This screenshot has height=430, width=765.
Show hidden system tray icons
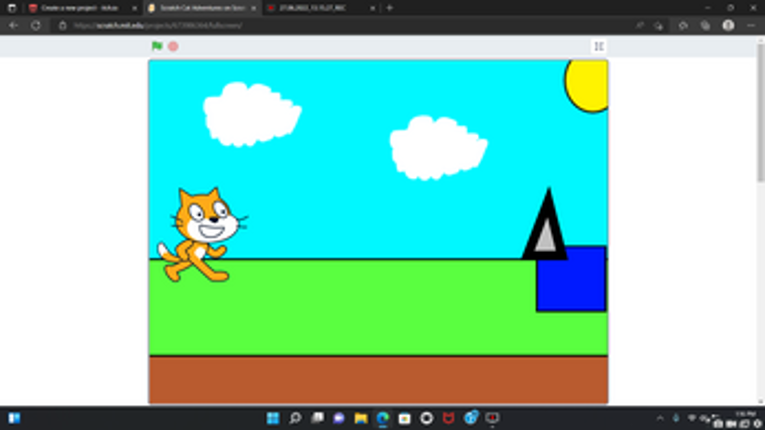(660, 418)
